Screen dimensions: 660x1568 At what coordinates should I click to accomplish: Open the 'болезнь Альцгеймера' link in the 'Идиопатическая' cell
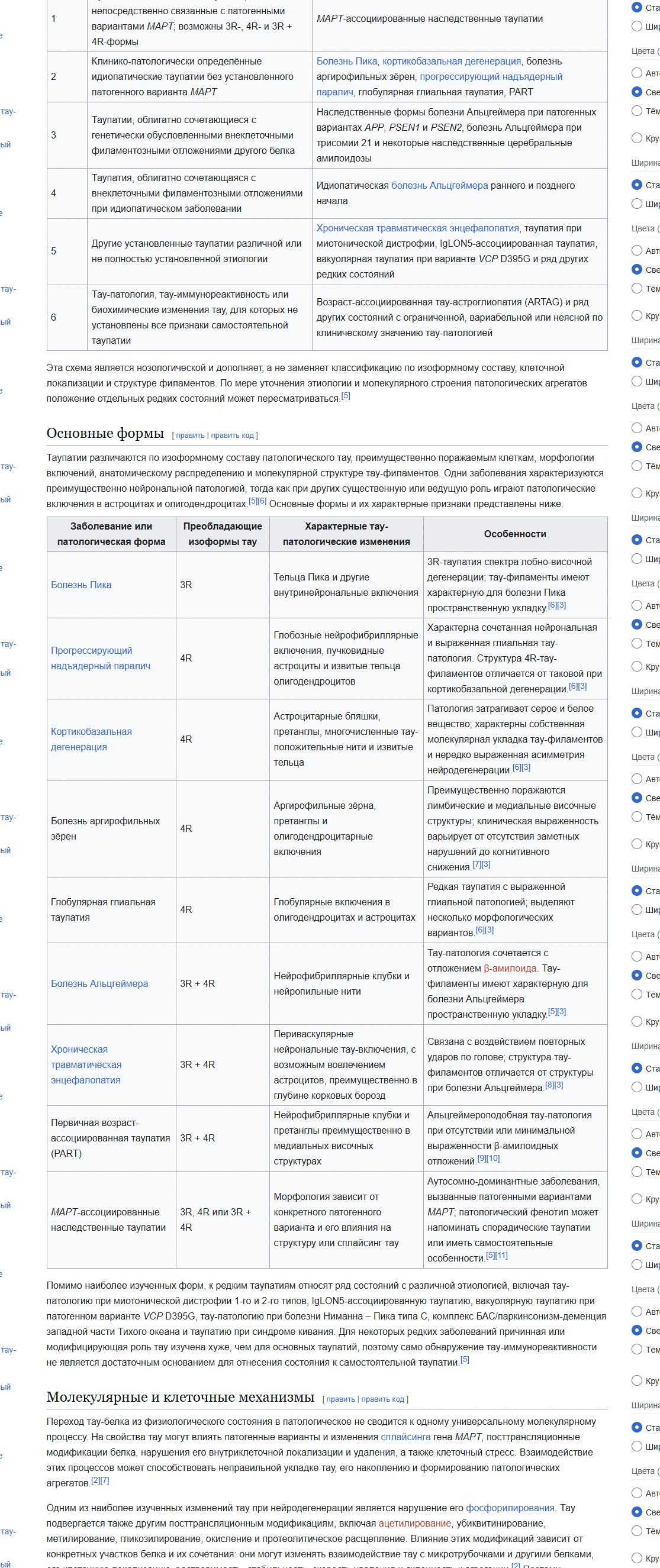440,186
